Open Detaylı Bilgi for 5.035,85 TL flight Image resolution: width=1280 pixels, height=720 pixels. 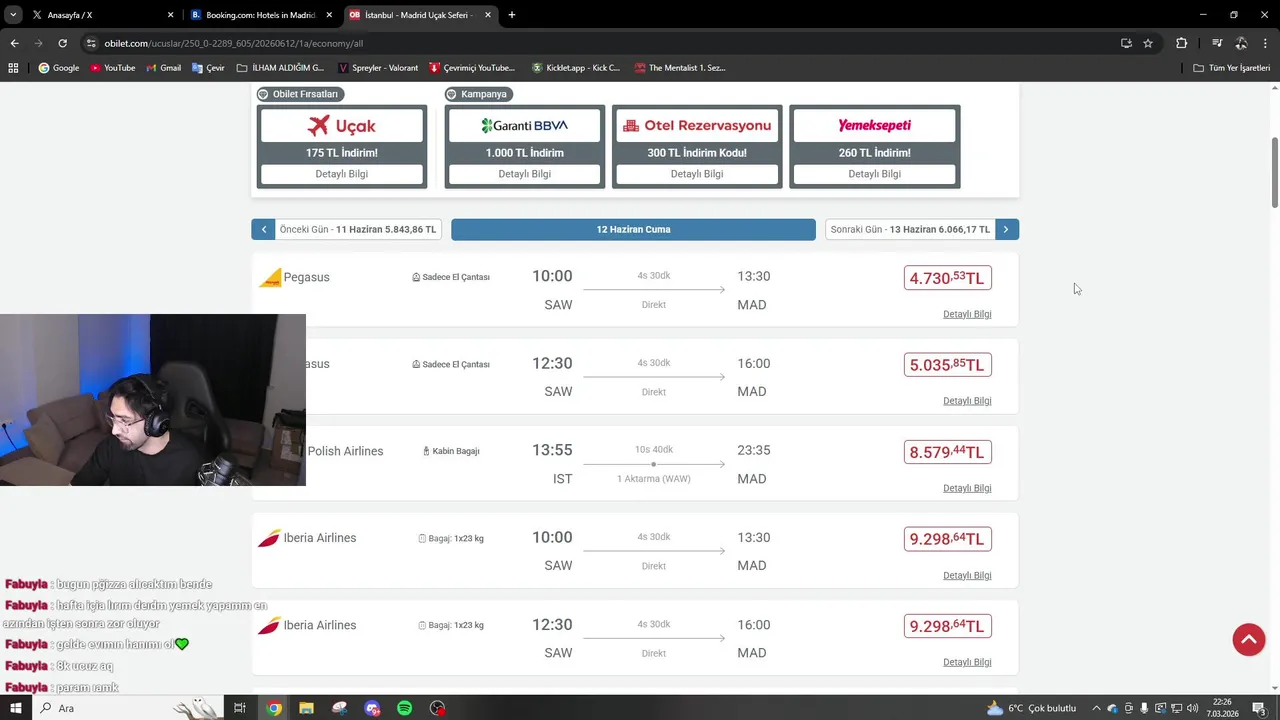point(967,401)
